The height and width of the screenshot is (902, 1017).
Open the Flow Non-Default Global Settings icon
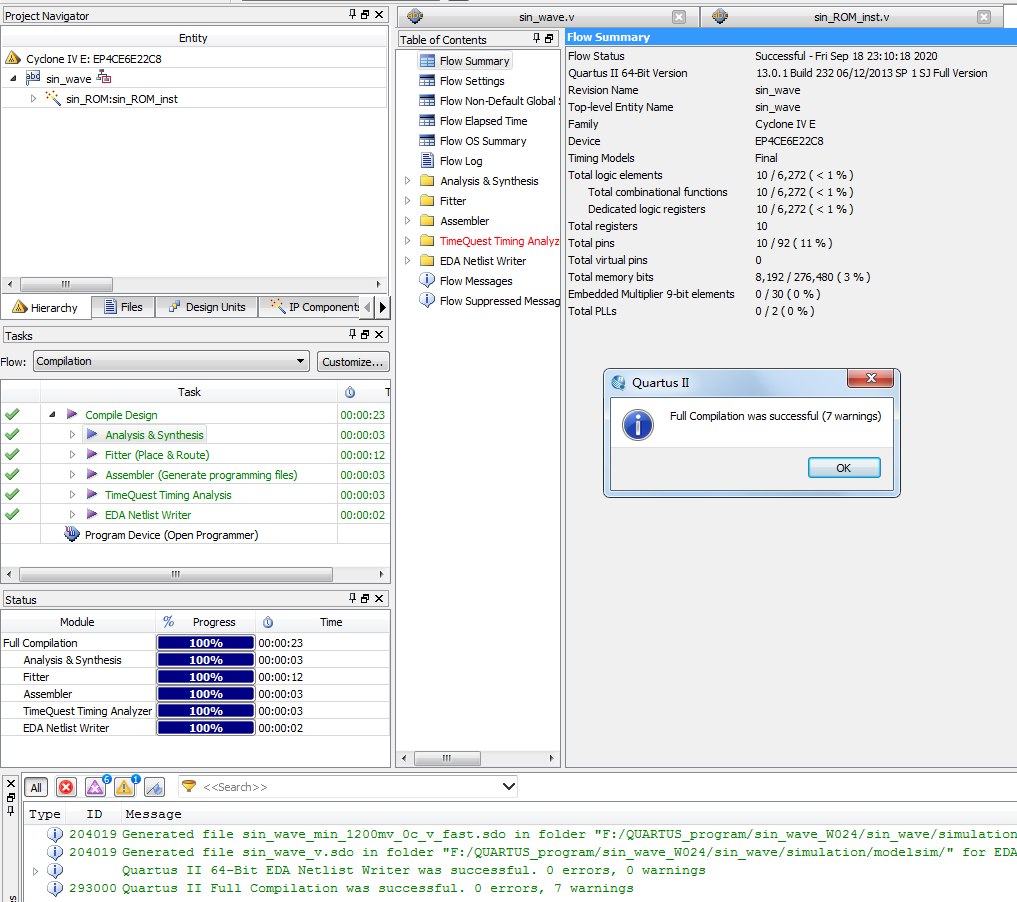click(x=427, y=101)
